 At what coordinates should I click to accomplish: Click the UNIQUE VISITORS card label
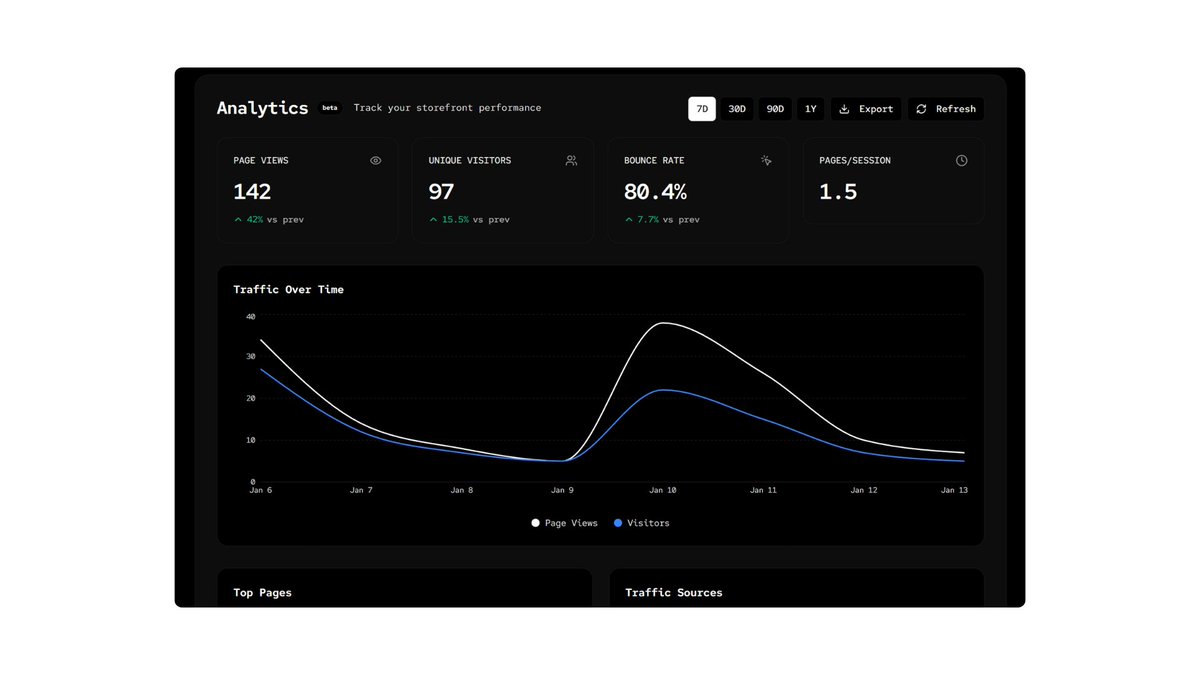click(470, 160)
